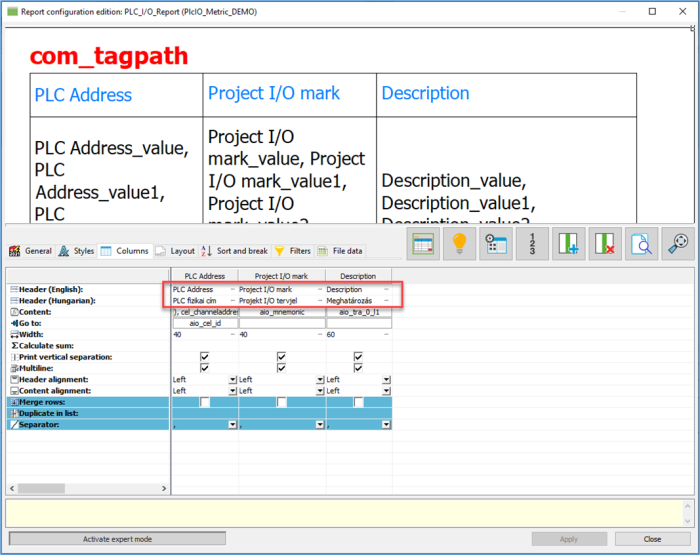The width and height of the screenshot is (700, 555).
Task: Click English header cell 'PLC Address'
Action: [204, 289]
